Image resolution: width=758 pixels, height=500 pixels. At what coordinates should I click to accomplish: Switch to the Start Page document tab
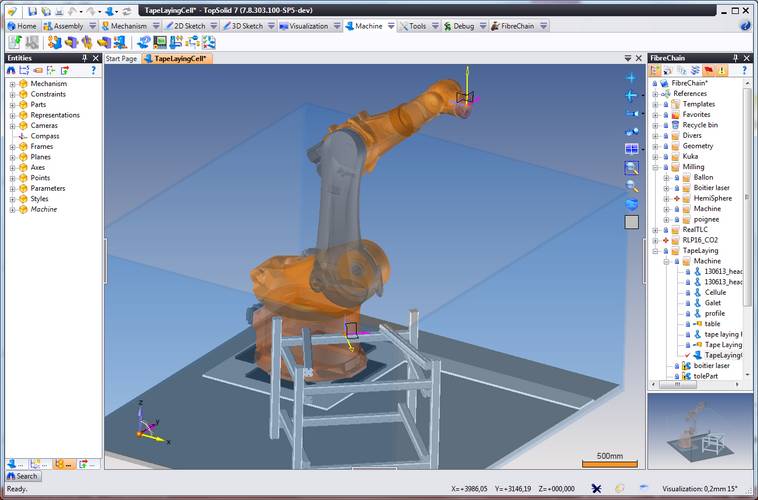click(x=121, y=59)
